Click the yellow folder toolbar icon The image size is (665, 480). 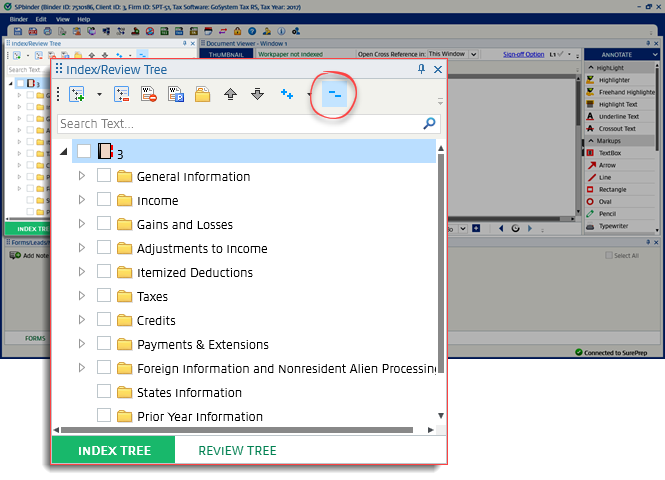click(202, 94)
